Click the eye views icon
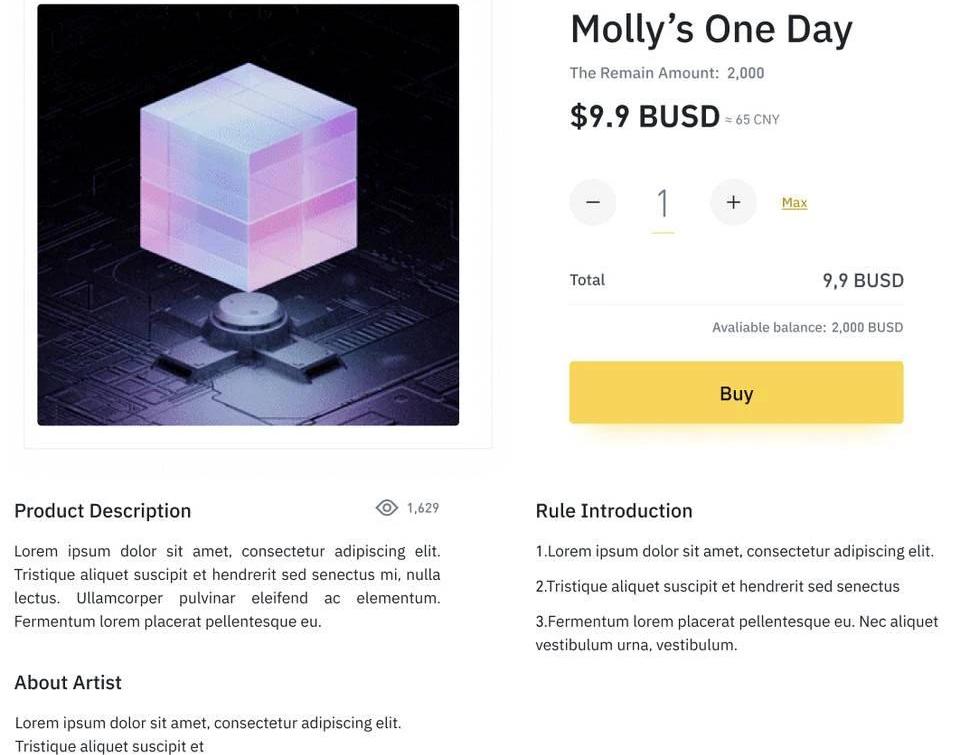Viewport: 960px width, 755px height. [387, 508]
